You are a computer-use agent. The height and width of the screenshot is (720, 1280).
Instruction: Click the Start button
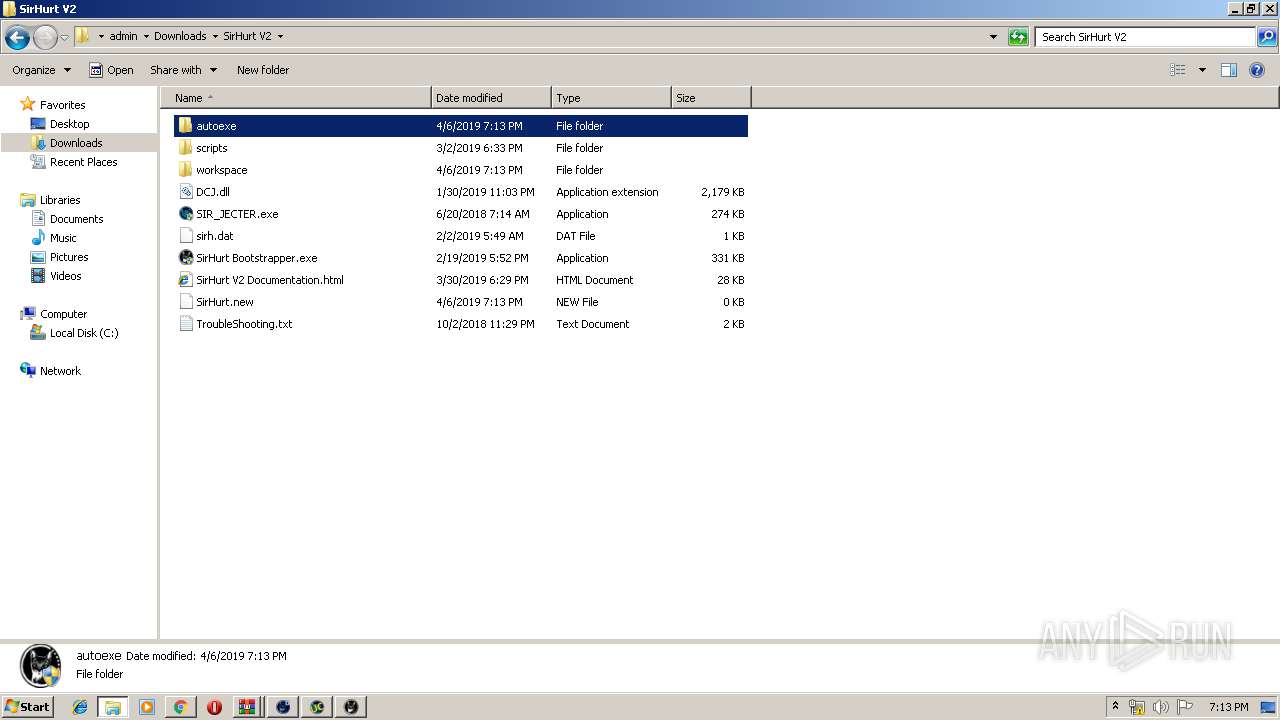tap(27, 707)
